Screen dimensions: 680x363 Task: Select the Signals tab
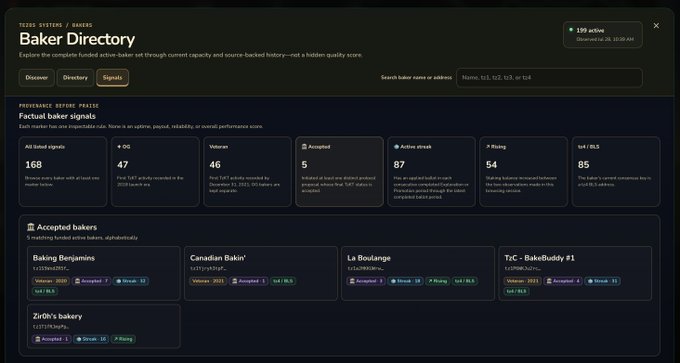pos(112,78)
